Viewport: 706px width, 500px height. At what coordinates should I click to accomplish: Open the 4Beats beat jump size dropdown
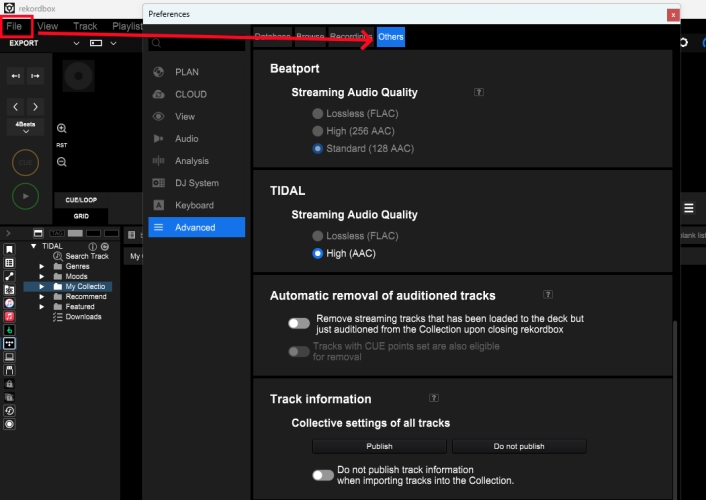tap(26, 127)
